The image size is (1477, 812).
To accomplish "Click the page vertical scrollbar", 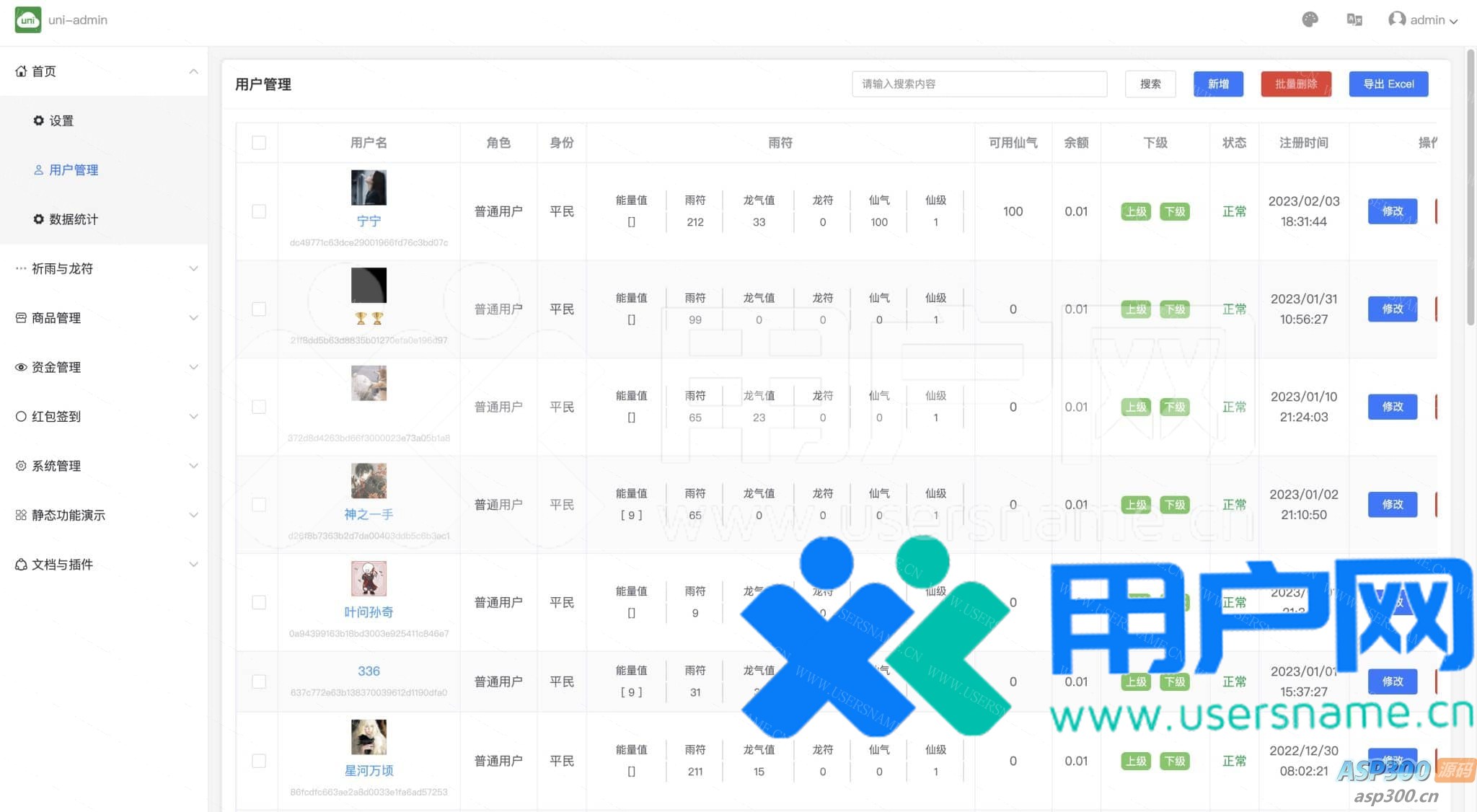I will (x=1471, y=187).
